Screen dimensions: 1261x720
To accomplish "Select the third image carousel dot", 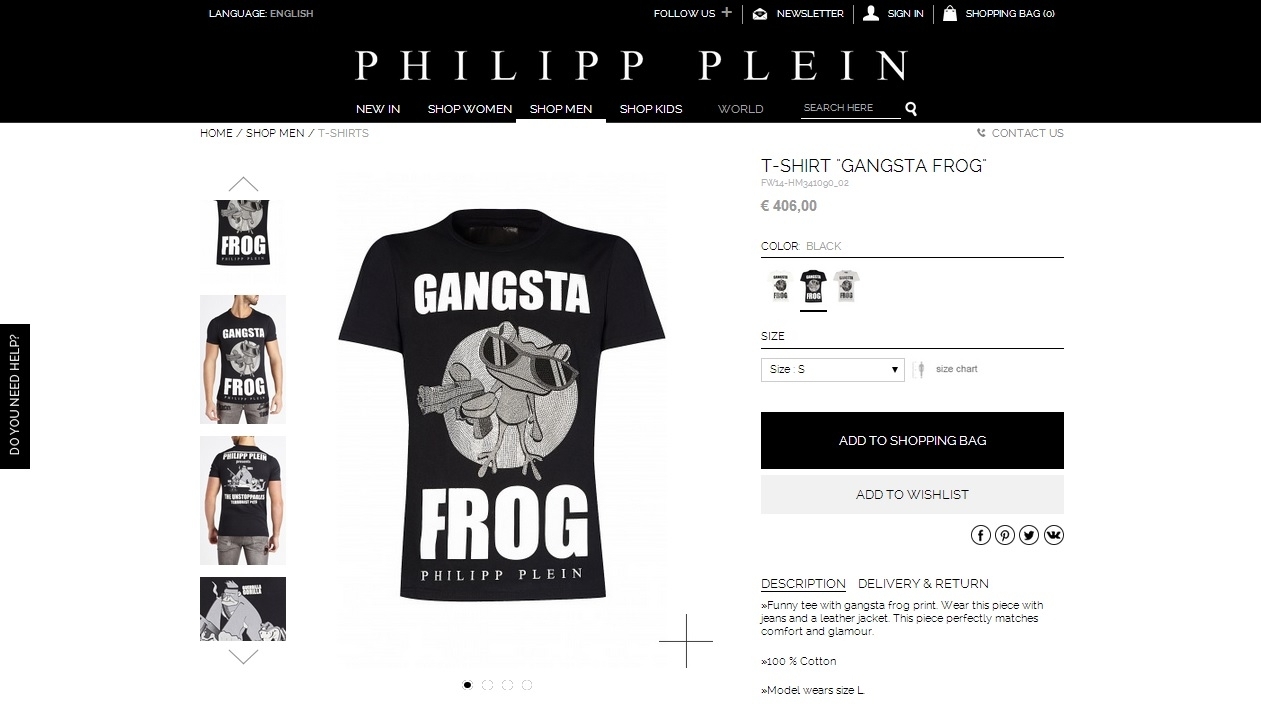I will click(x=507, y=685).
